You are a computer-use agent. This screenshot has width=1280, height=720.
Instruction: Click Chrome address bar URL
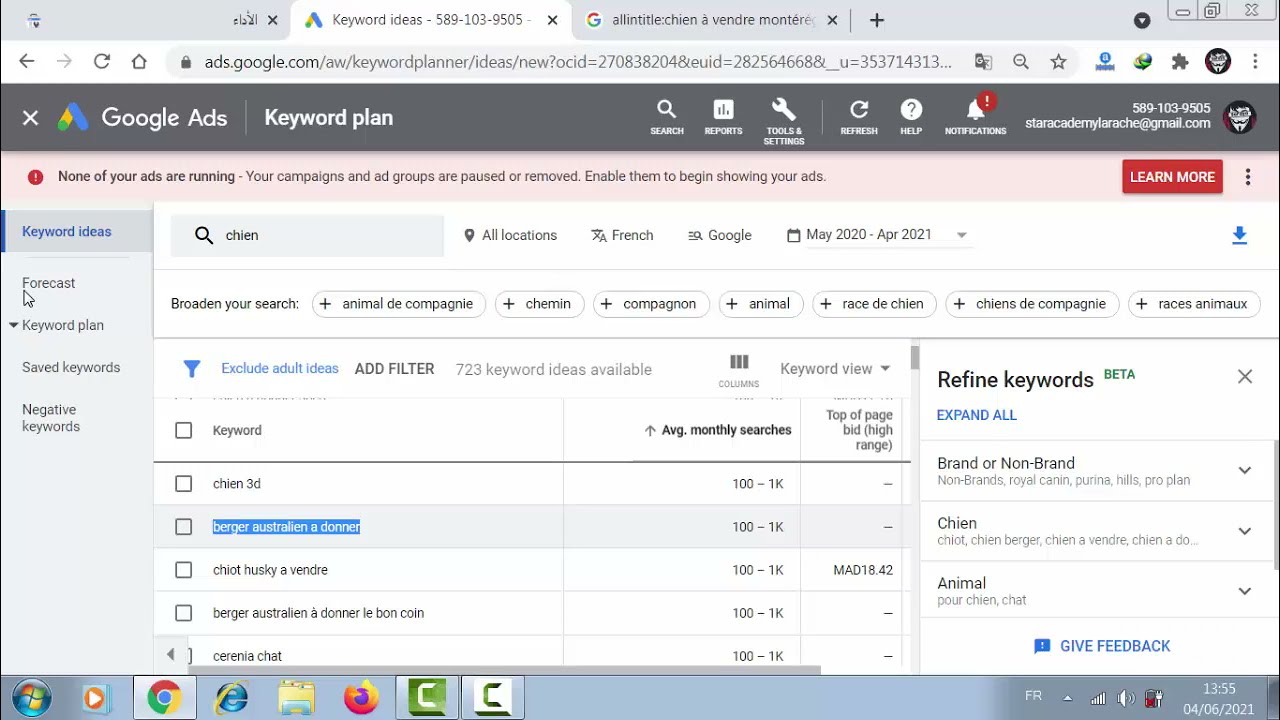coord(578,62)
